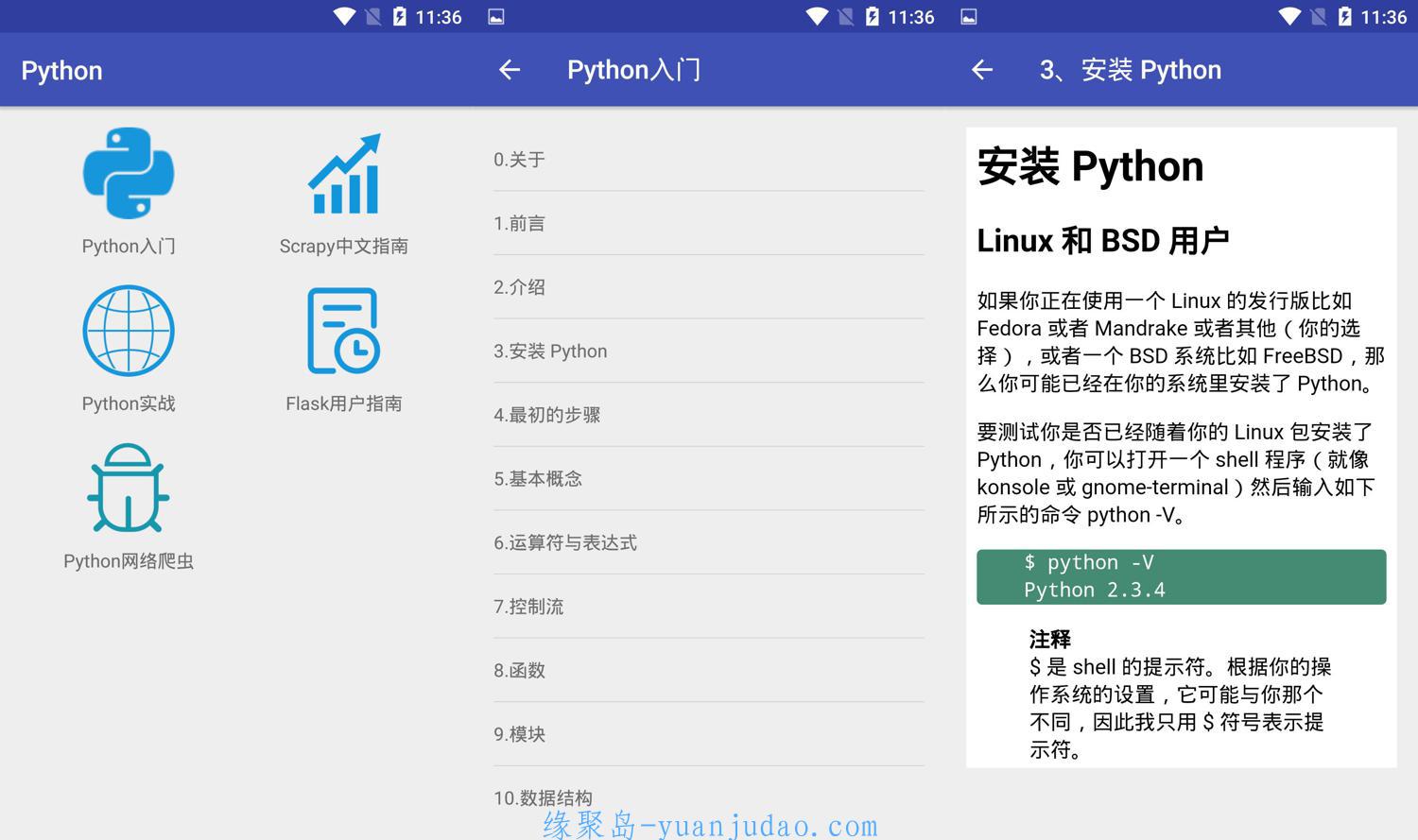Image resolution: width=1418 pixels, height=840 pixels.
Task: Open chapter 1.前言
Action: [x=709, y=223]
